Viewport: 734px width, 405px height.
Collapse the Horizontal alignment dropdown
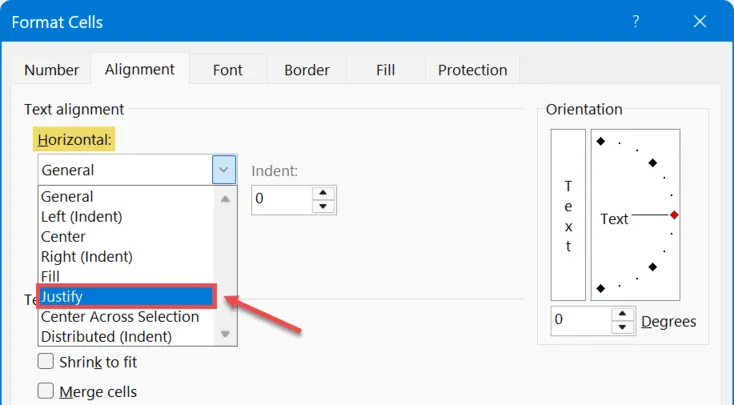[x=224, y=170]
